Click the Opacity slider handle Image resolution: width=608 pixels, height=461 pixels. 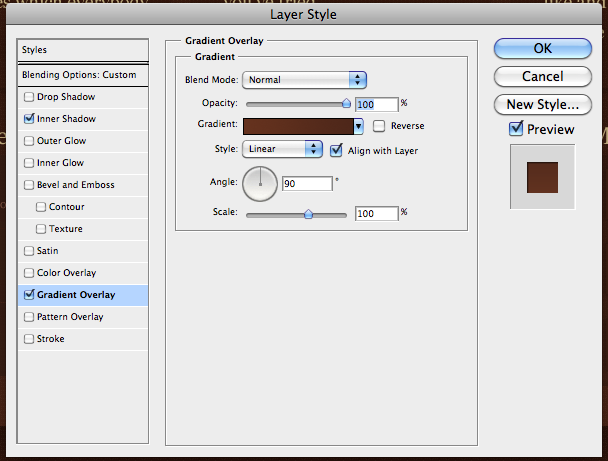tap(346, 104)
